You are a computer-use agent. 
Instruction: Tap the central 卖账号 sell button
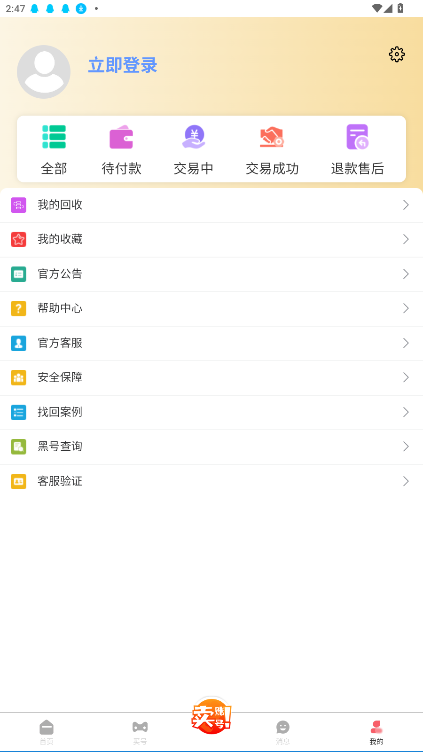(212, 717)
